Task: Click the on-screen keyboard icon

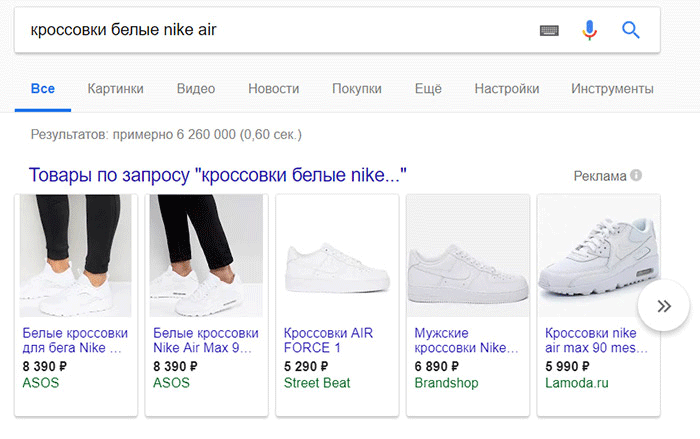Action: pyautogui.click(x=549, y=30)
